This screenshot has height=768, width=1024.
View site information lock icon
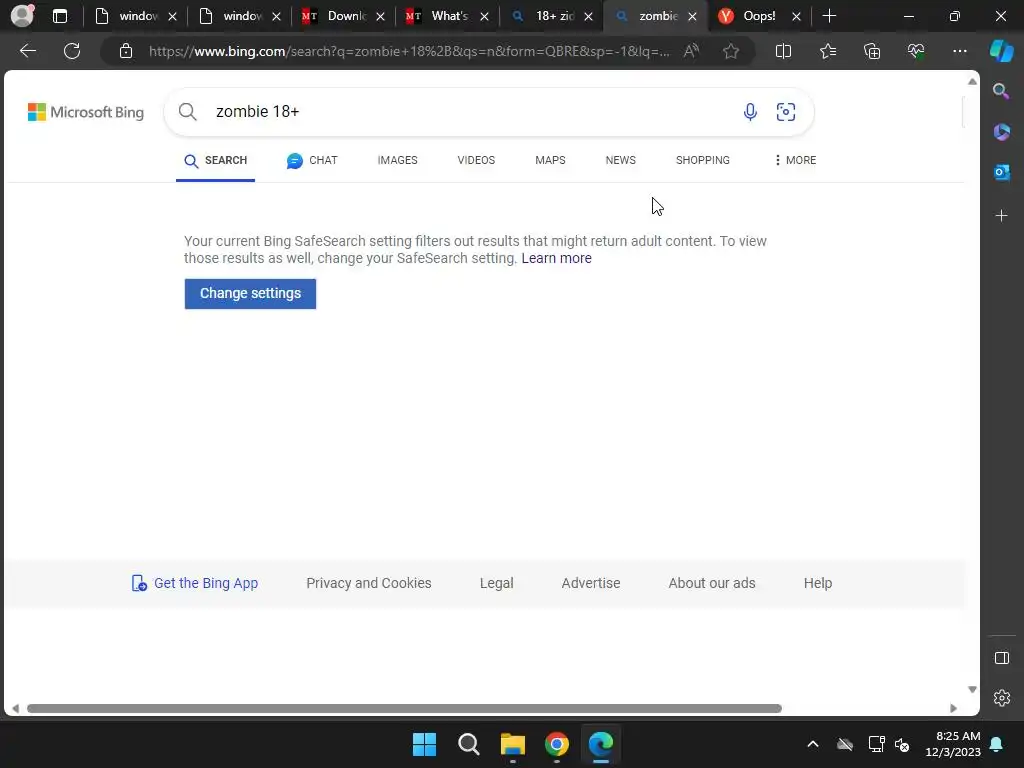126,51
